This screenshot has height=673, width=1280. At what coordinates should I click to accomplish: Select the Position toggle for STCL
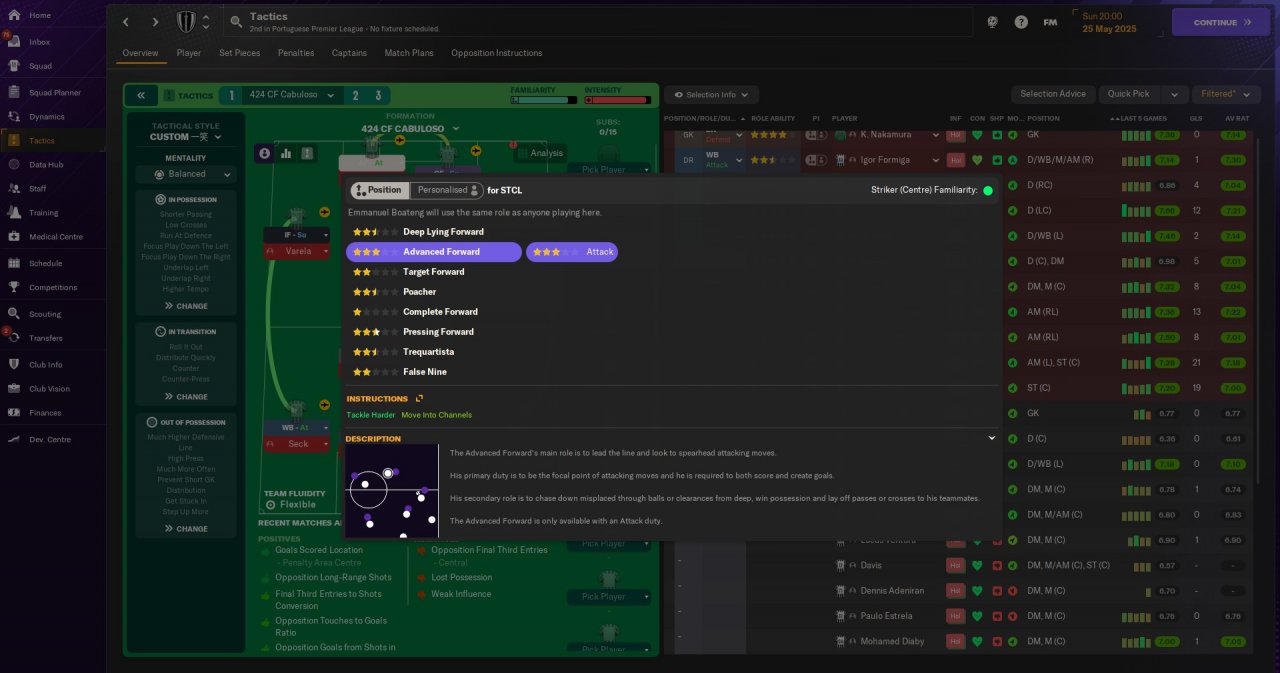pyautogui.click(x=378, y=190)
